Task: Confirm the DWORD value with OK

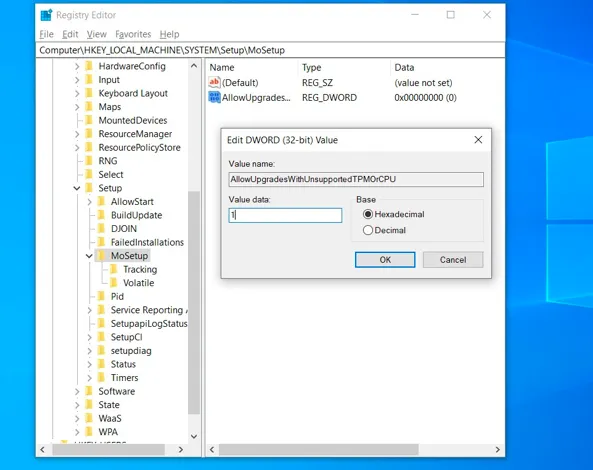Action: click(x=385, y=260)
